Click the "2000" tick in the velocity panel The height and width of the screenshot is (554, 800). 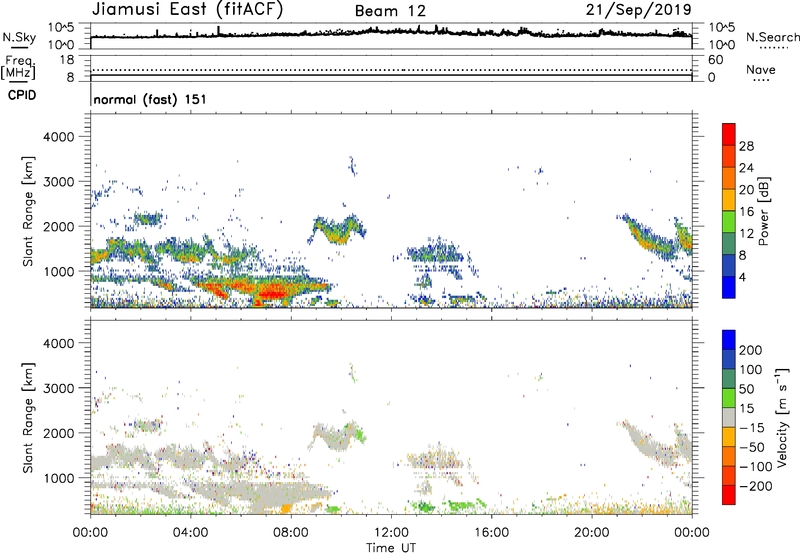coord(59,433)
